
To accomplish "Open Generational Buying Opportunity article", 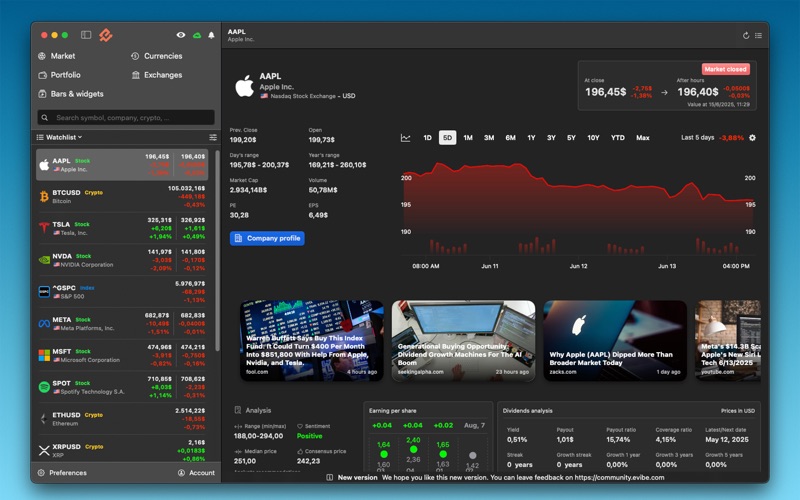I will pyautogui.click(x=463, y=340).
